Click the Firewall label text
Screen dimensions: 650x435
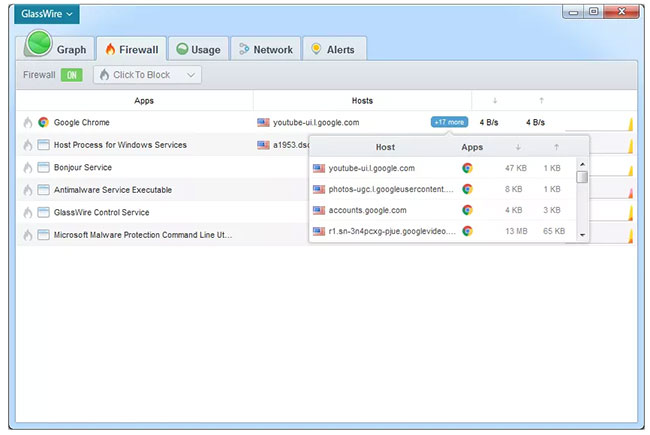pyautogui.click(x=39, y=75)
